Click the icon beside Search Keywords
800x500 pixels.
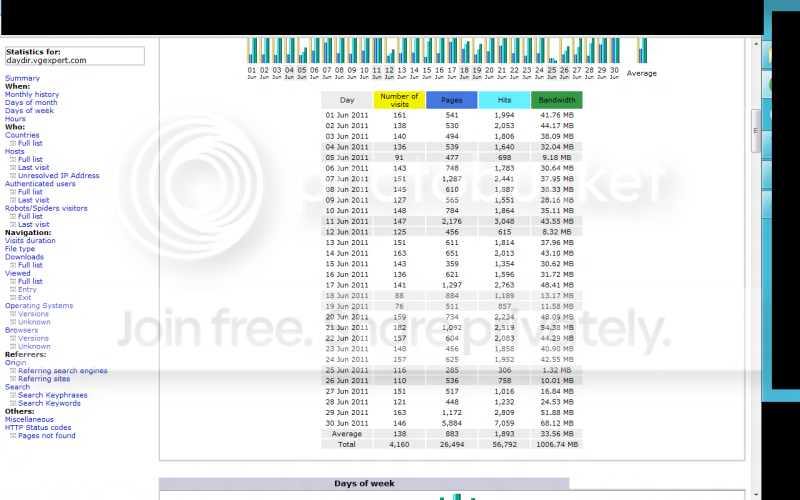[13, 404]
